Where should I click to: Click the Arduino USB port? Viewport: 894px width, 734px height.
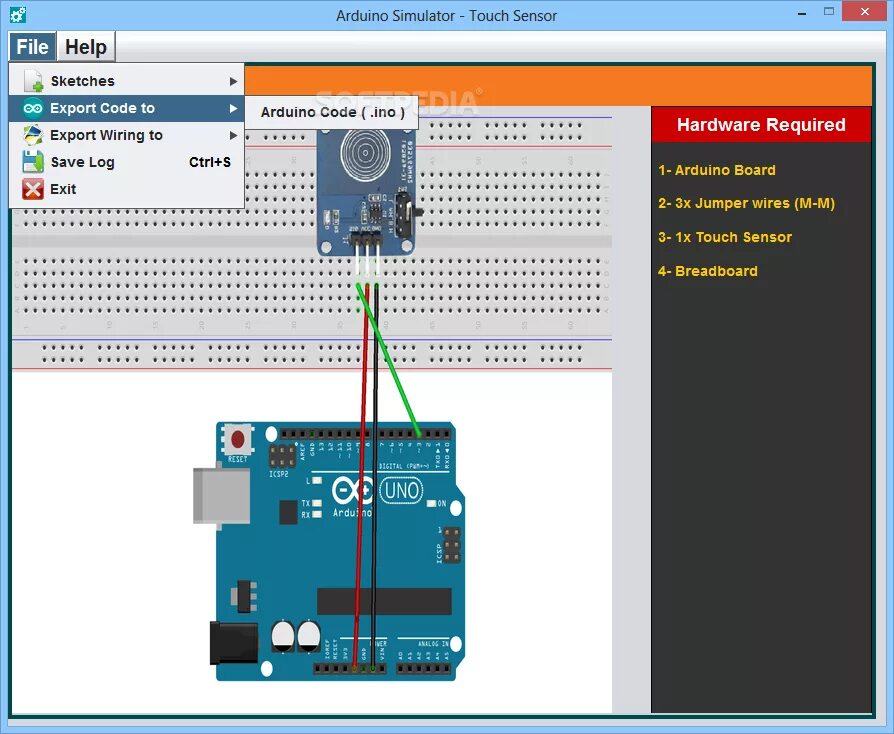221,496
